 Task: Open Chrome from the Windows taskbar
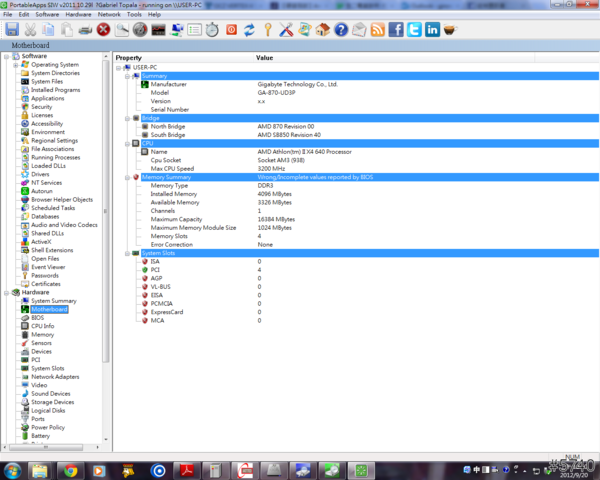[71, 469]
